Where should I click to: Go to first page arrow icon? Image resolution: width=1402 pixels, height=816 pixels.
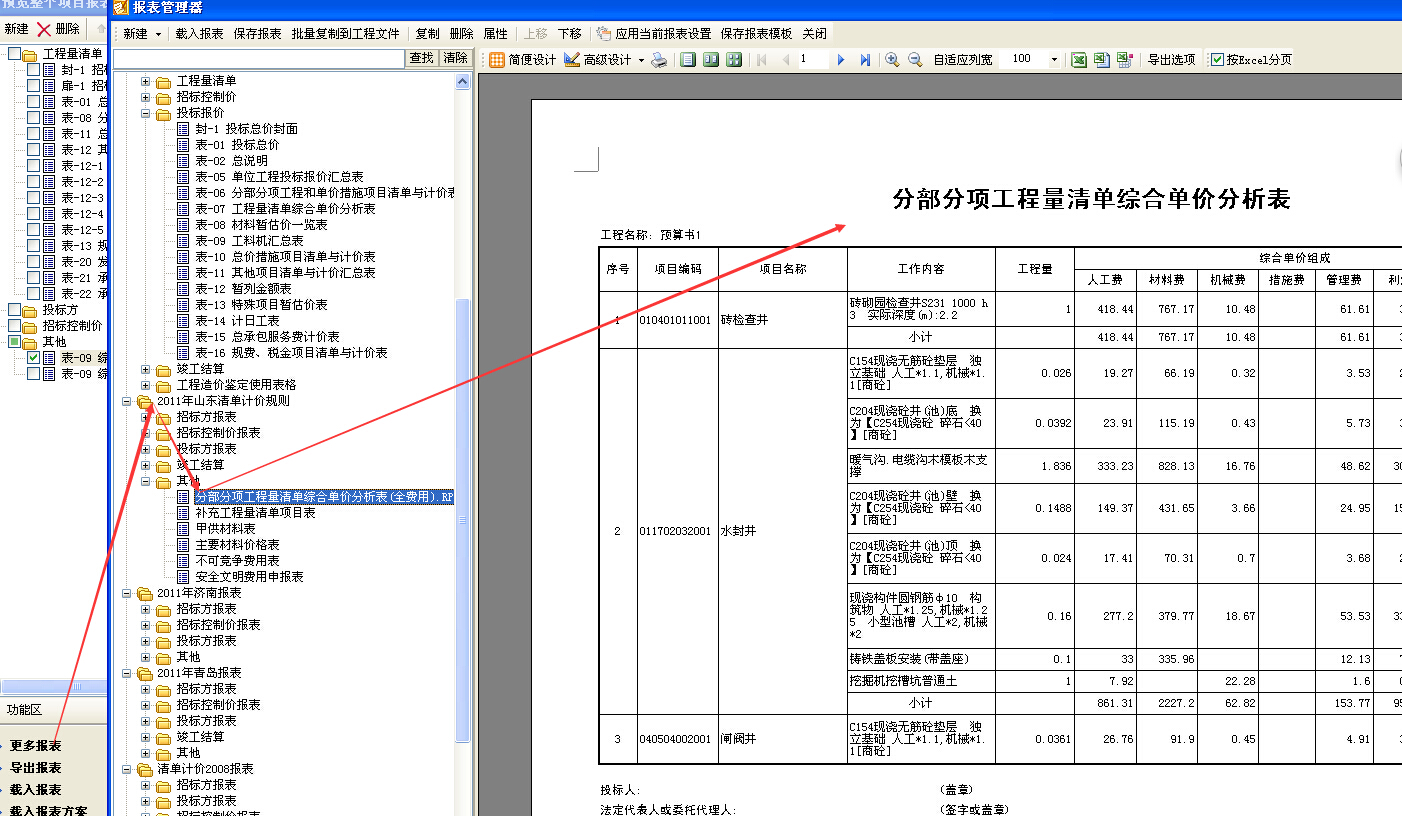(763, 60)
